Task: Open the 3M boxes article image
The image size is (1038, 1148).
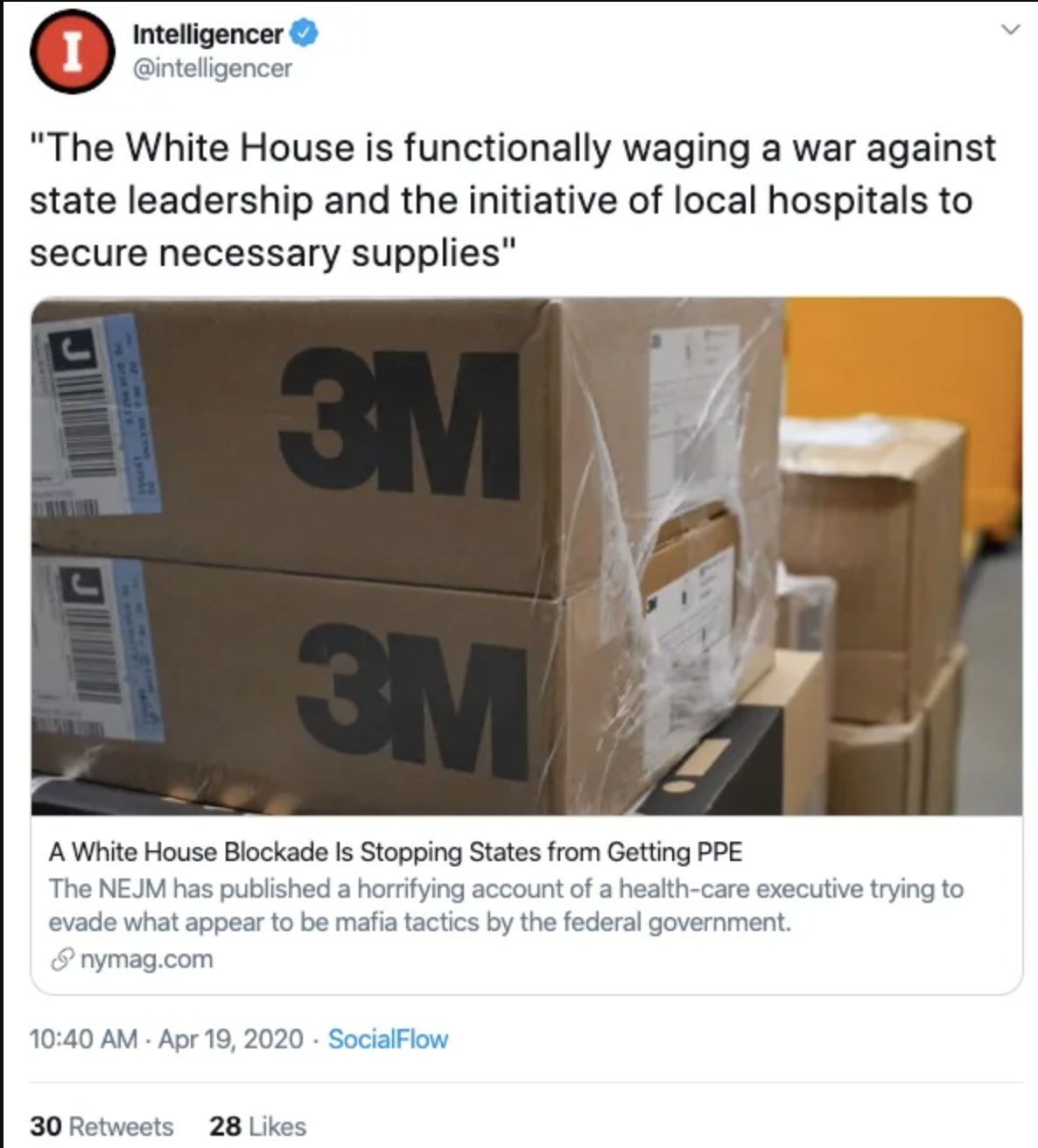Action: 527,556
